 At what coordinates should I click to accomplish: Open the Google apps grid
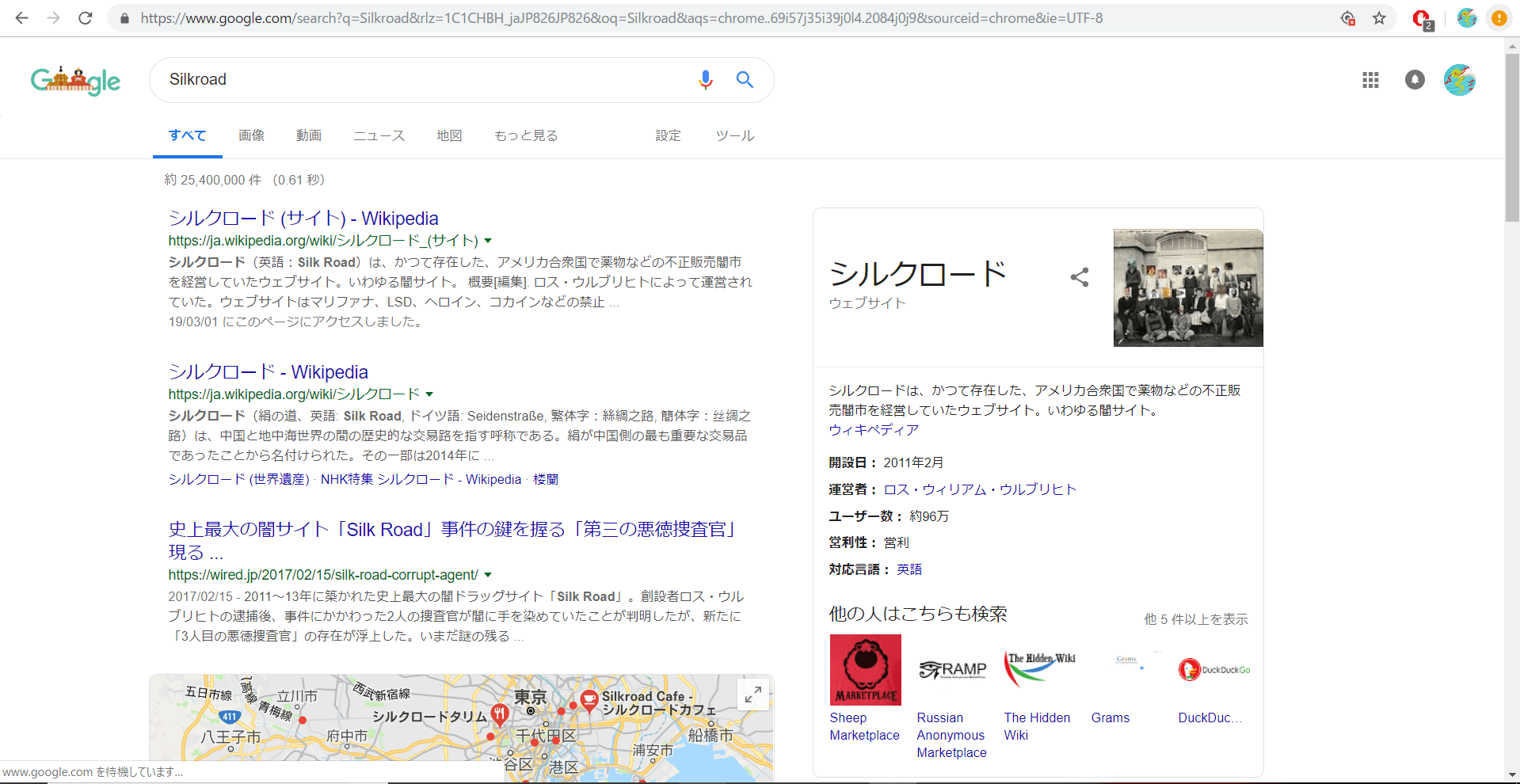[1370, 80]
